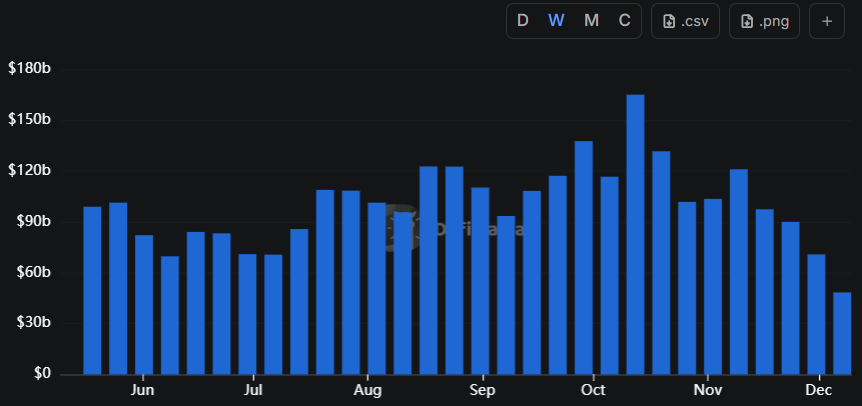Enable the cumulative (C) view
This screenshot has width=862, height=406.
625,21
